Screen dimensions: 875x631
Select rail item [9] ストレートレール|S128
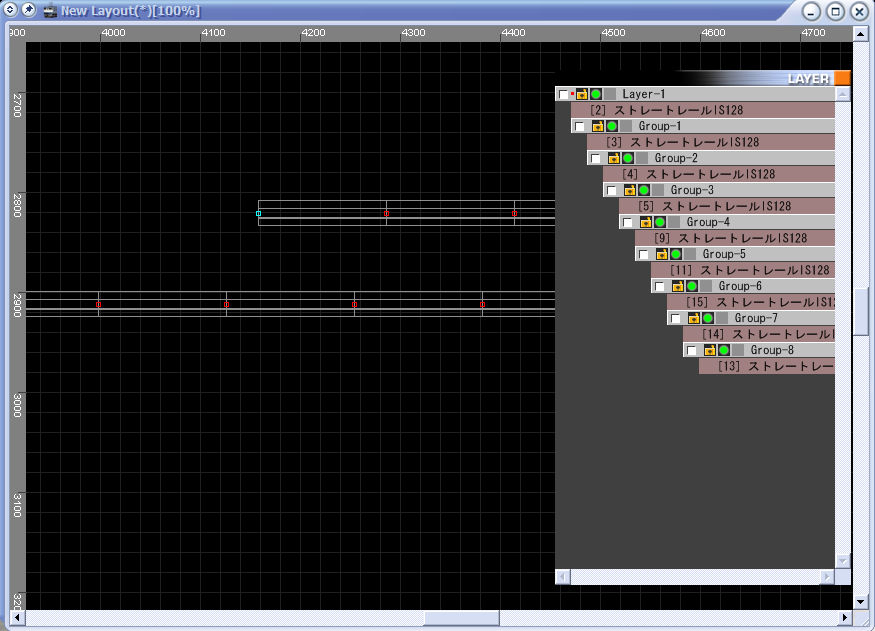(735, 238)
